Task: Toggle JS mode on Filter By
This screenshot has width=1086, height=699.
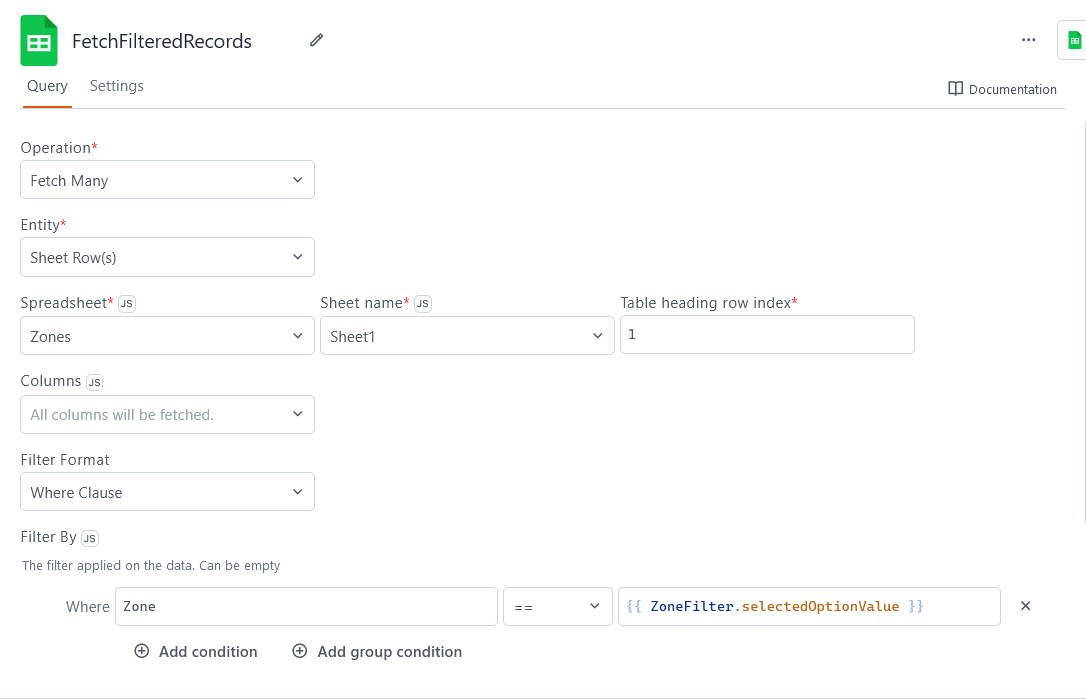Action: [89, 538]
